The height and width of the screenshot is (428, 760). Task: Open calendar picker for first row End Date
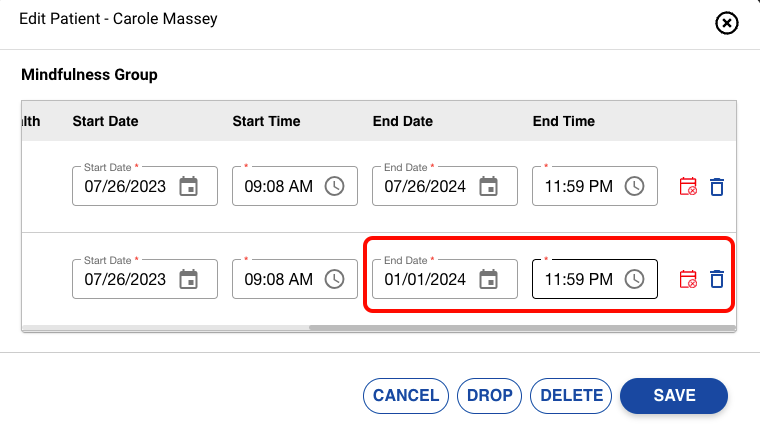[488, 186]
